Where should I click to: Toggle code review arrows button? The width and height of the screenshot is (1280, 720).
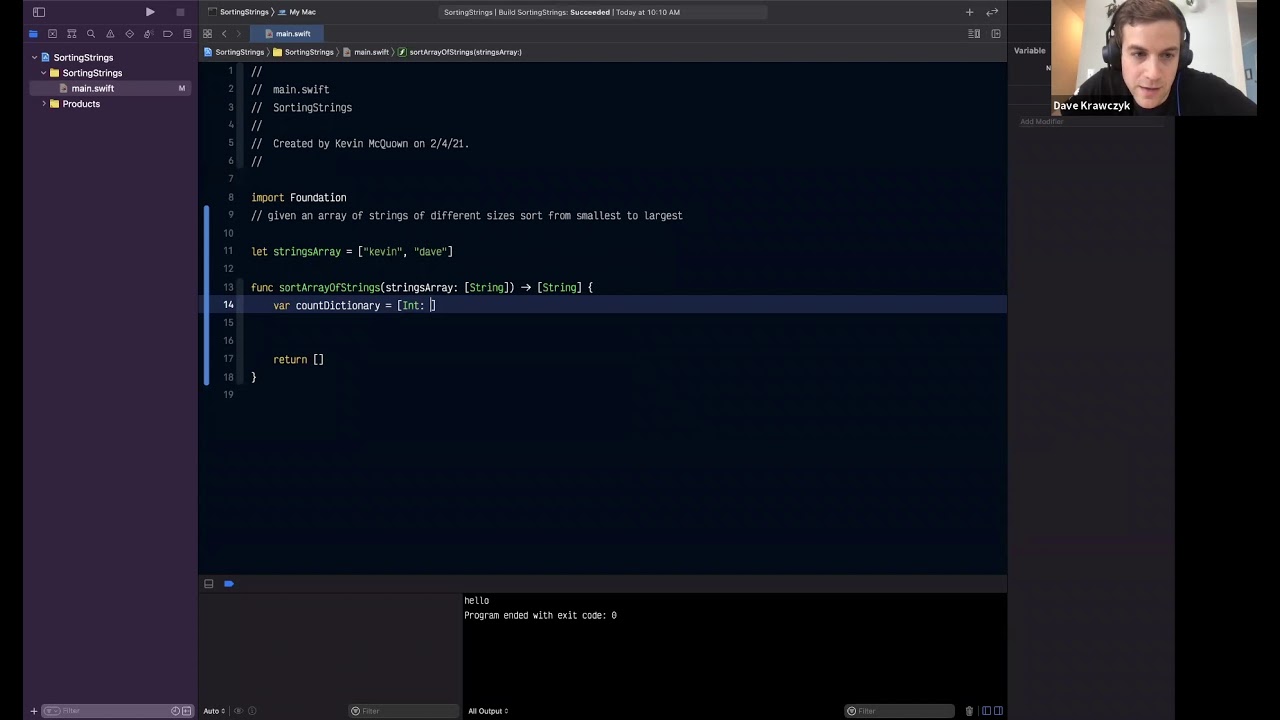992,12
